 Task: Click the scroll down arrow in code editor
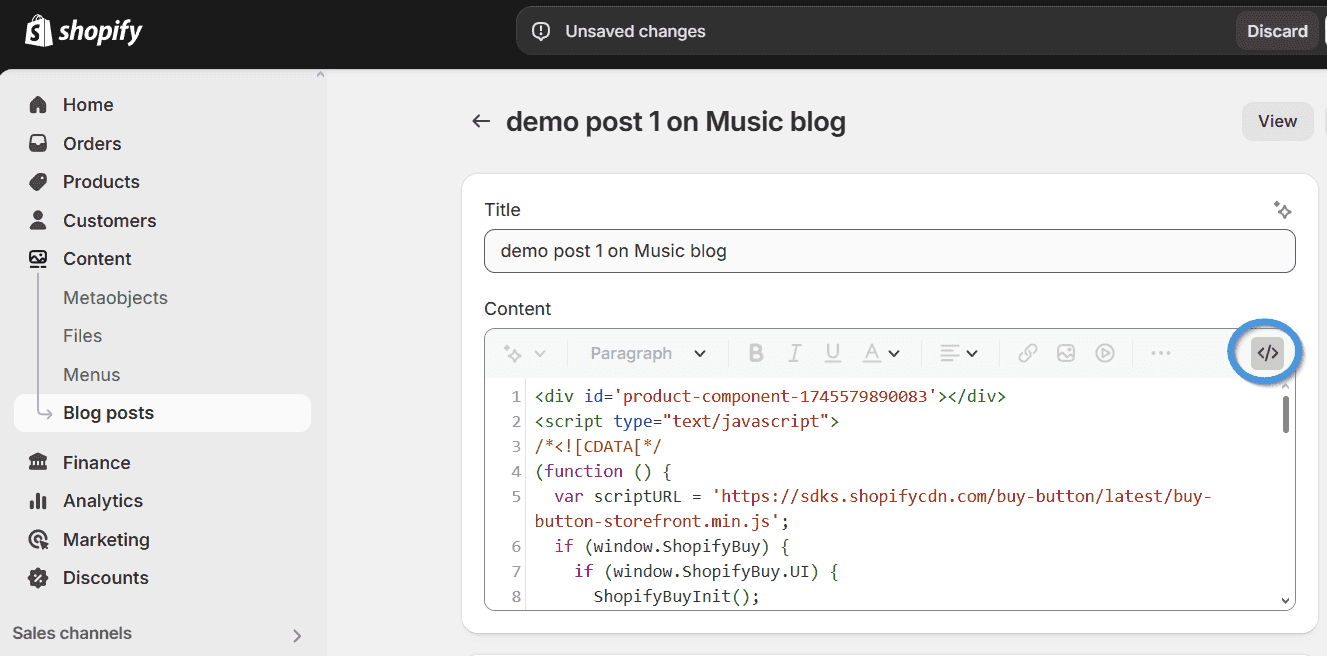[x=1285, y=600]
